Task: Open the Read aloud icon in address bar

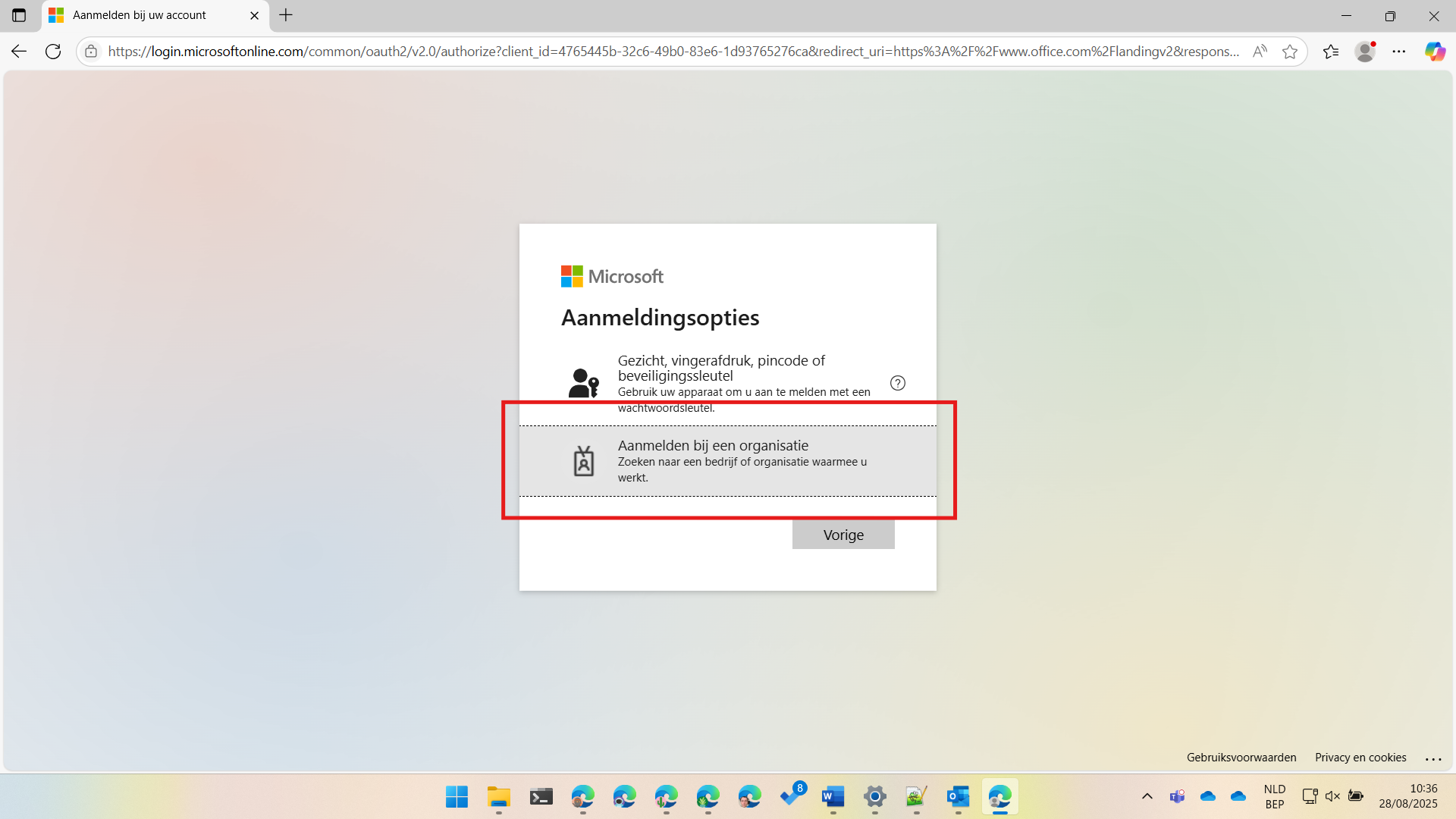Action: point(1260,52)
